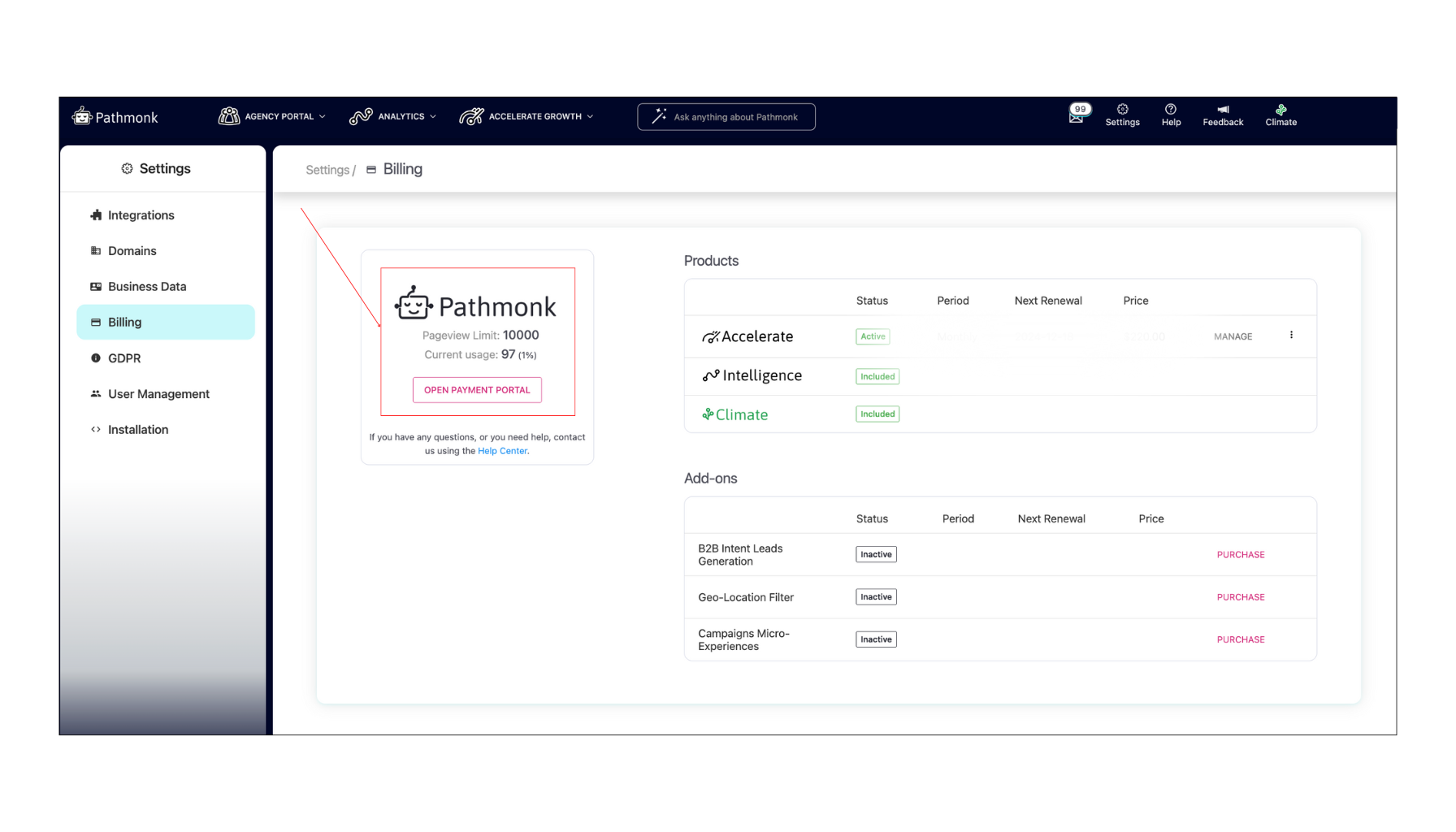The image size is (1456, 832).
Task: Click the Add-ons section heading
Action: click(x=710, y=479)
